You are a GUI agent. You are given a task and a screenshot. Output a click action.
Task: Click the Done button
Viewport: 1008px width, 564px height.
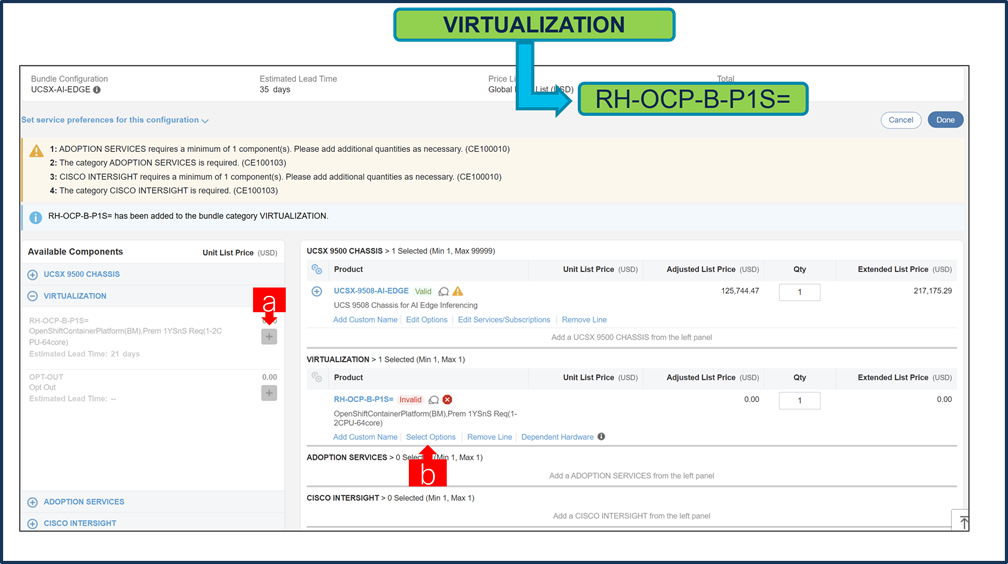(945, 120)
